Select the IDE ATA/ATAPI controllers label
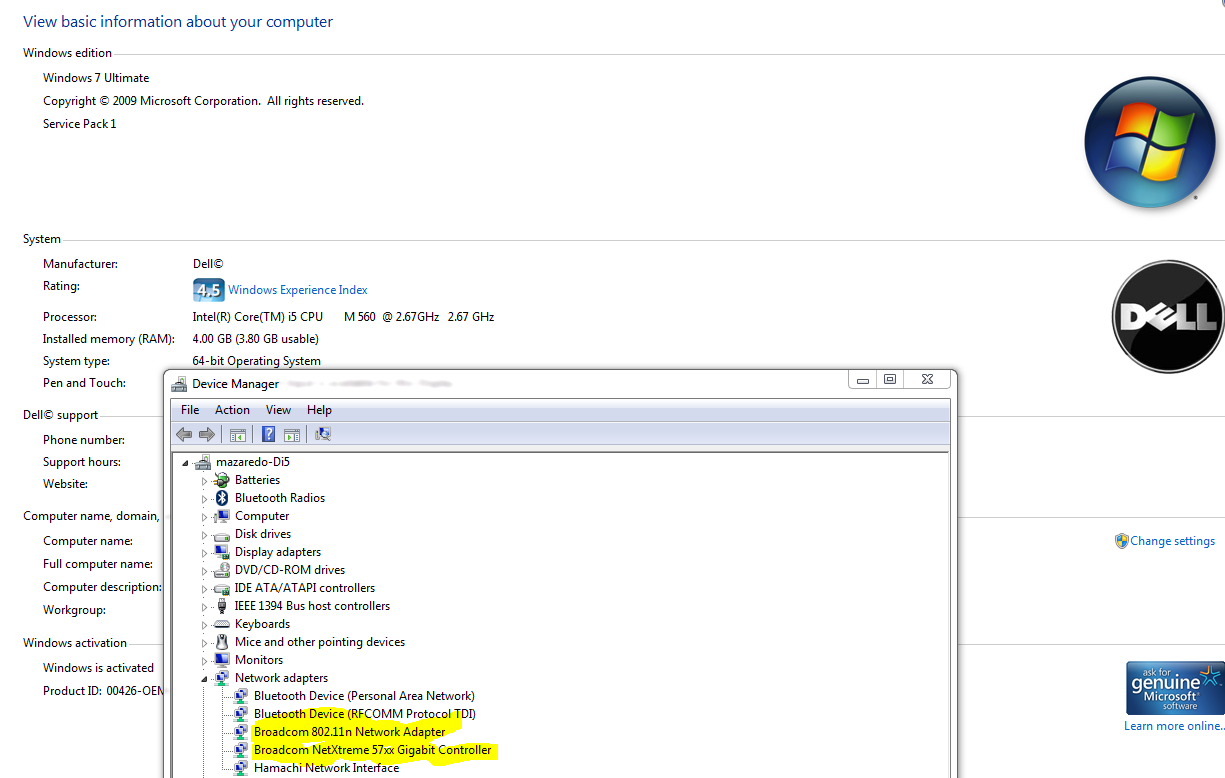This screenshot has height=778, width=1225. click(x=305, y=588)
